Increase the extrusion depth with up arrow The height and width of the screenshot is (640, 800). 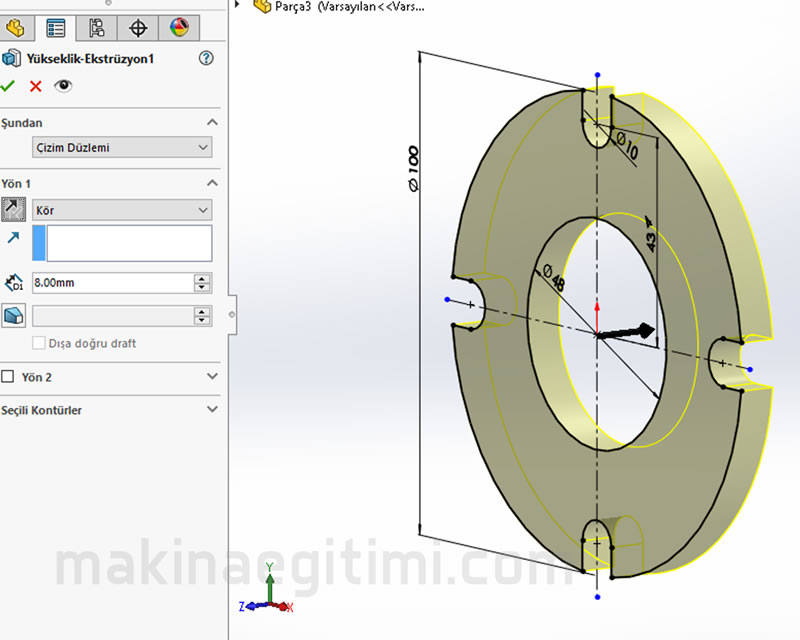203,279
